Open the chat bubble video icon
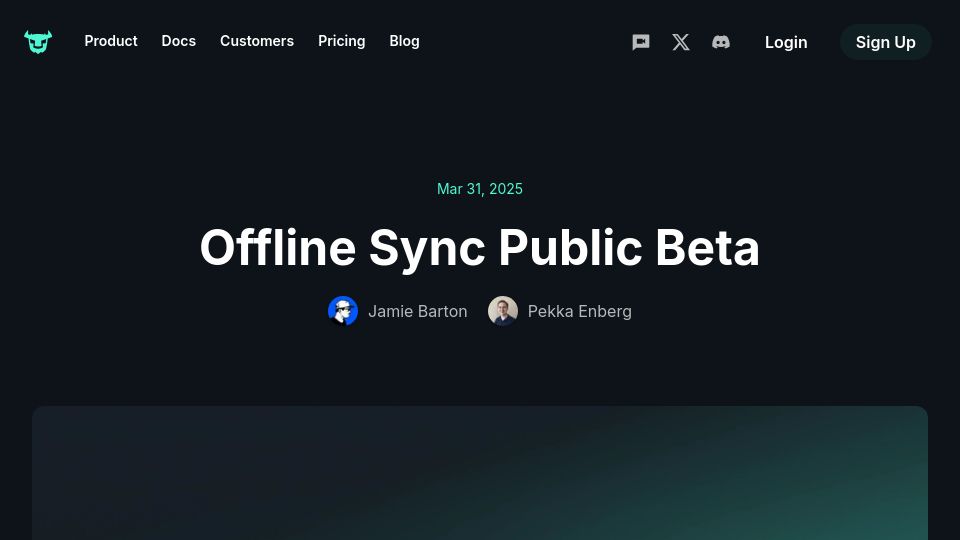960x540 pixels. [640, 42]
